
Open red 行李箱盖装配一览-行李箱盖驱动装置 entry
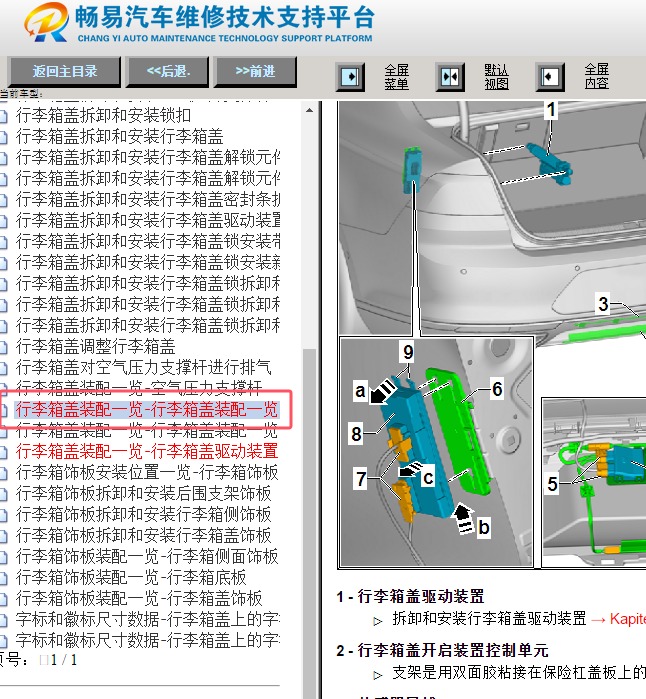[x=147, y=451]
